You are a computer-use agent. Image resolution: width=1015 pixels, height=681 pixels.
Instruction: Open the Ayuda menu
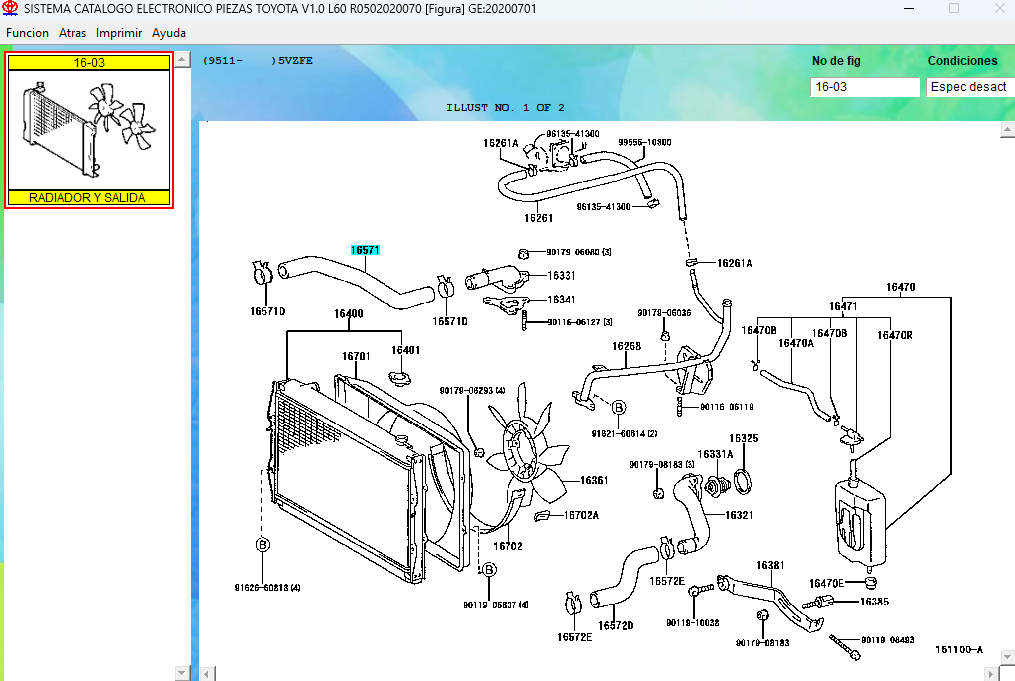[169, 33]
